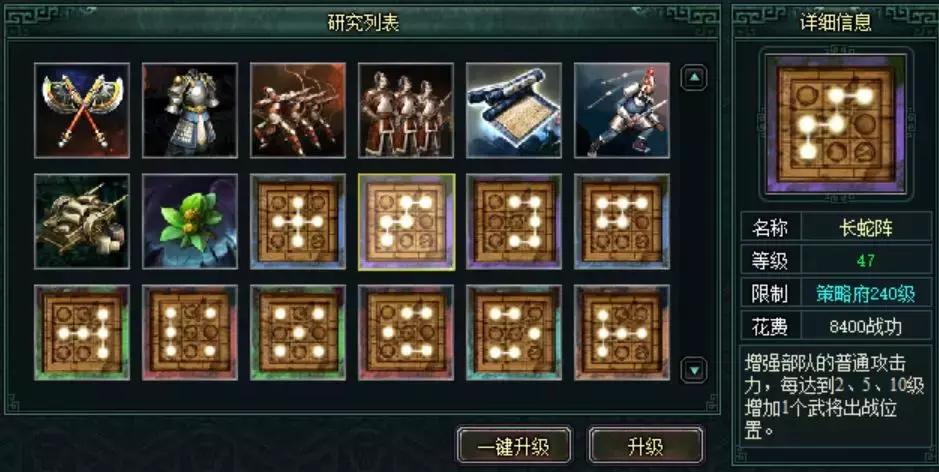Click the down arrow in research list
Viewport: 939px width, 472px height.
(x=694, y=370)
